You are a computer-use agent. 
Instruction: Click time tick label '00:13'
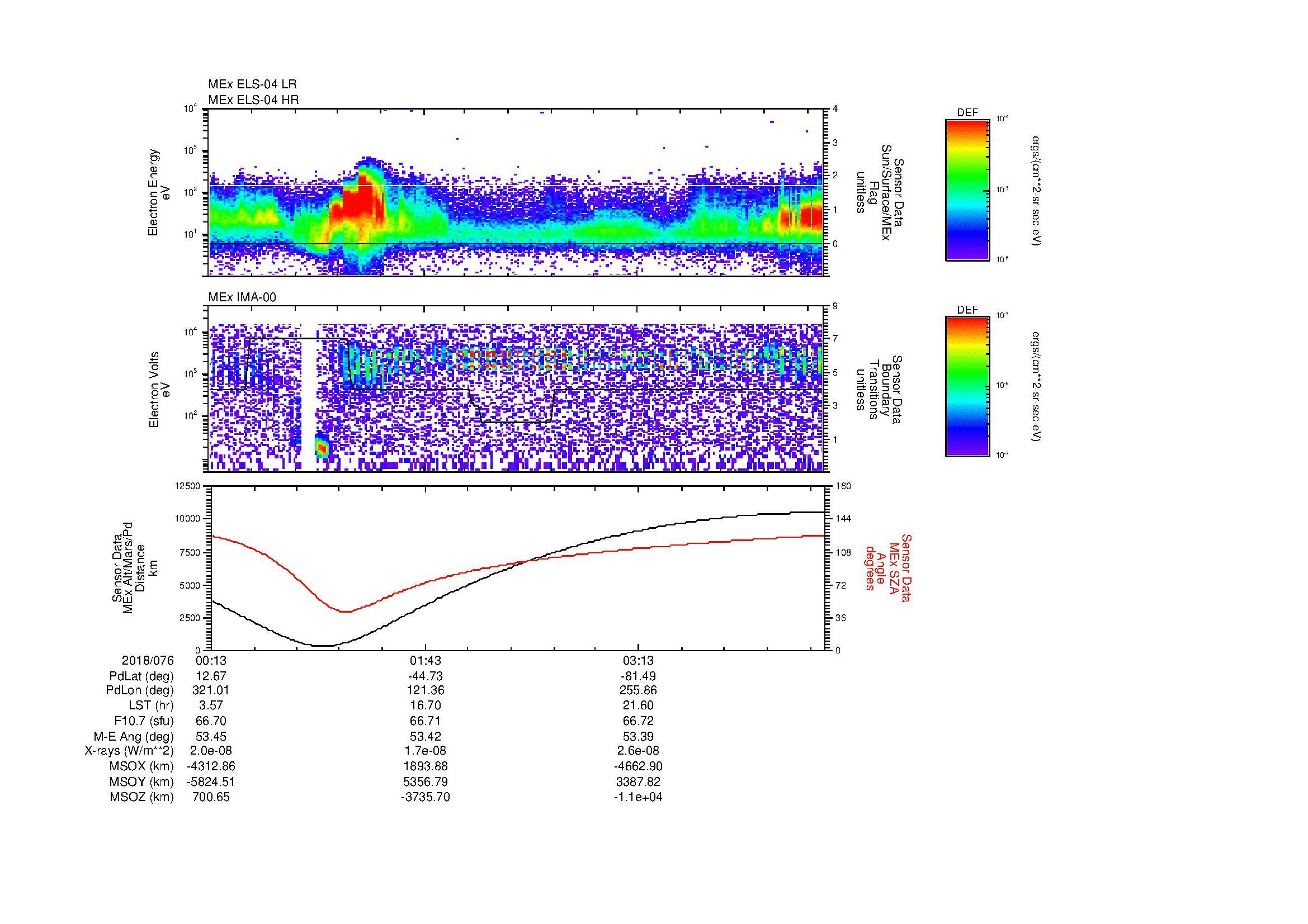tap(211, 661)
